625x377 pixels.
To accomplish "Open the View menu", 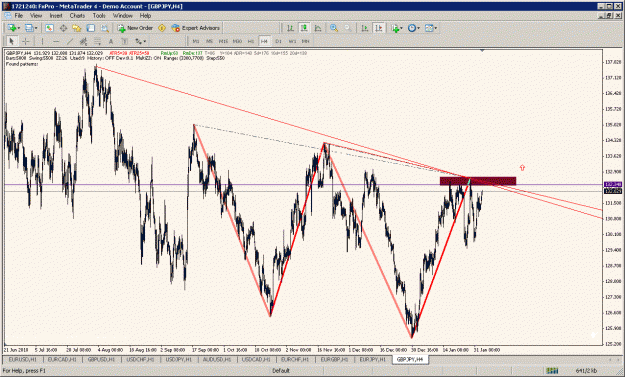I will 36,16.
